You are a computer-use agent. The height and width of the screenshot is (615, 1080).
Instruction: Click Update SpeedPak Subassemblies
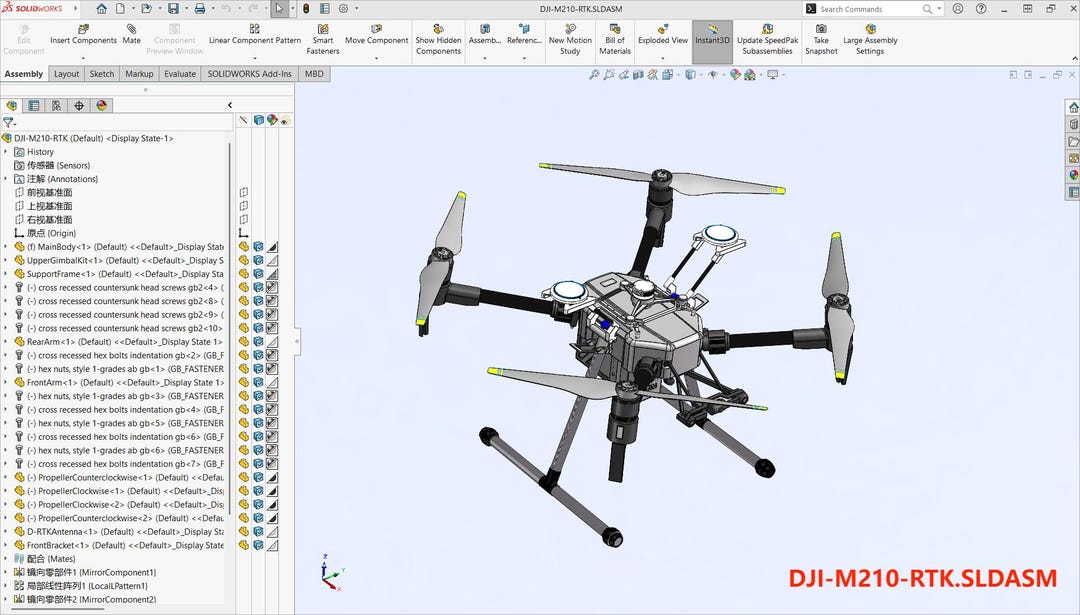click(767, 33)
